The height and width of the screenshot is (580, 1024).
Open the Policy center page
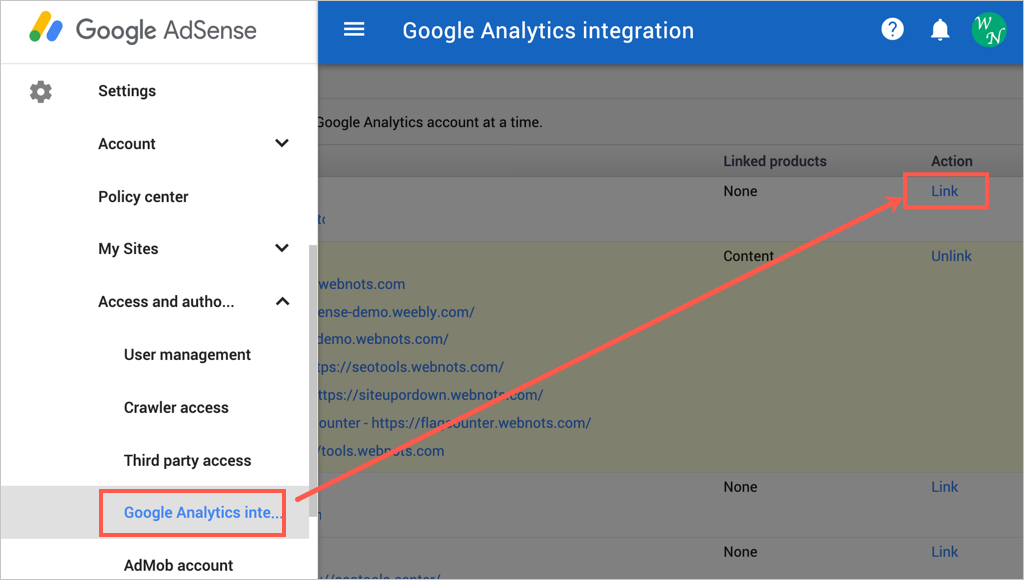click(x=143, y=197)
